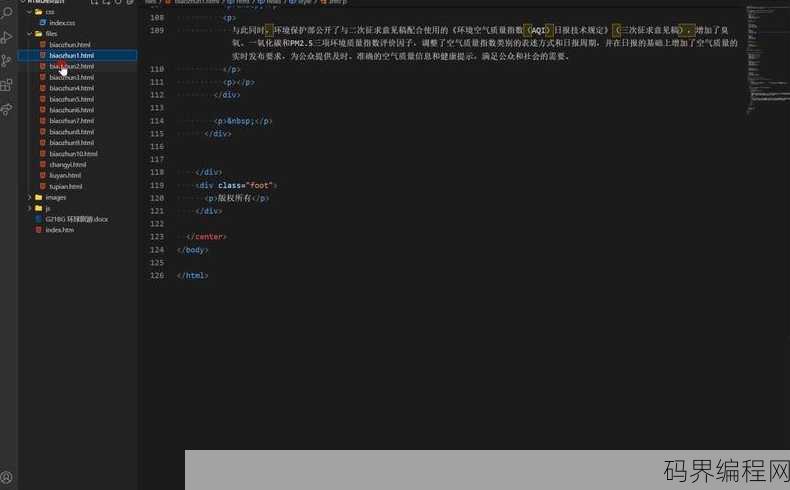Click line number 109 in the gutter
The height and width of the screenshot is (490, 790).
(x=157, y=30)
